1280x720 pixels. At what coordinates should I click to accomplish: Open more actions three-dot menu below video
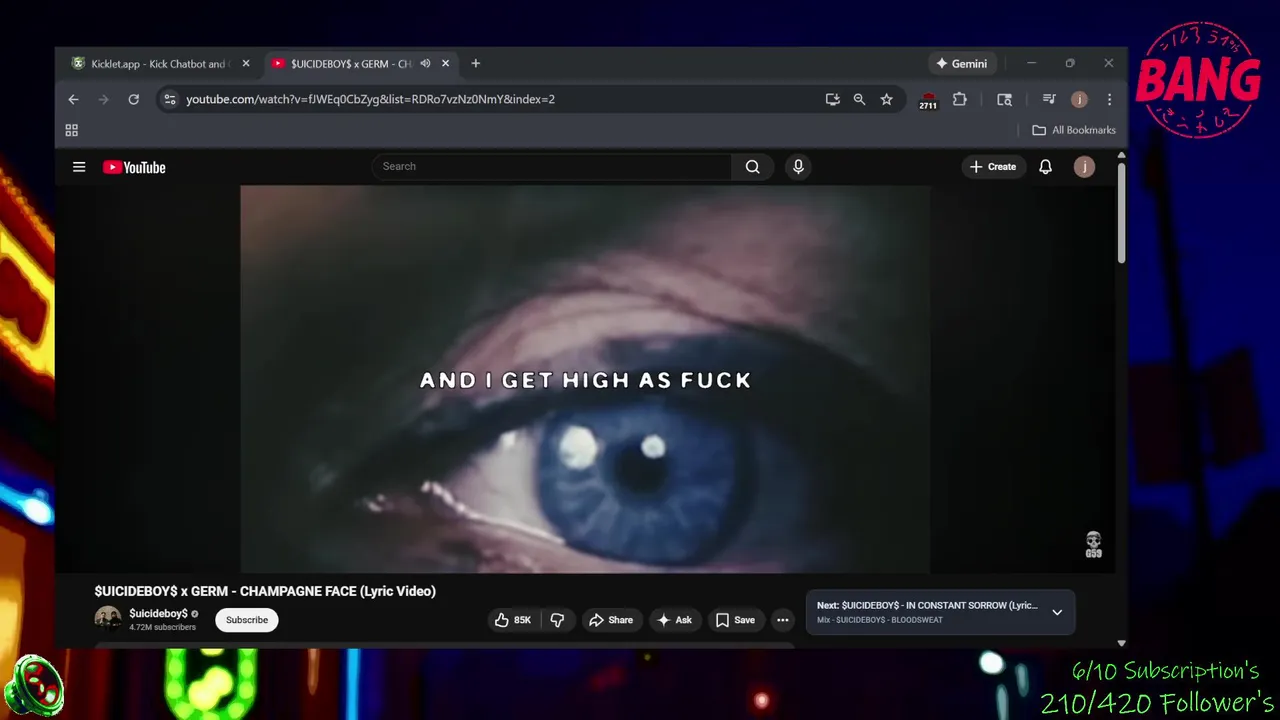tap(783, 620)
